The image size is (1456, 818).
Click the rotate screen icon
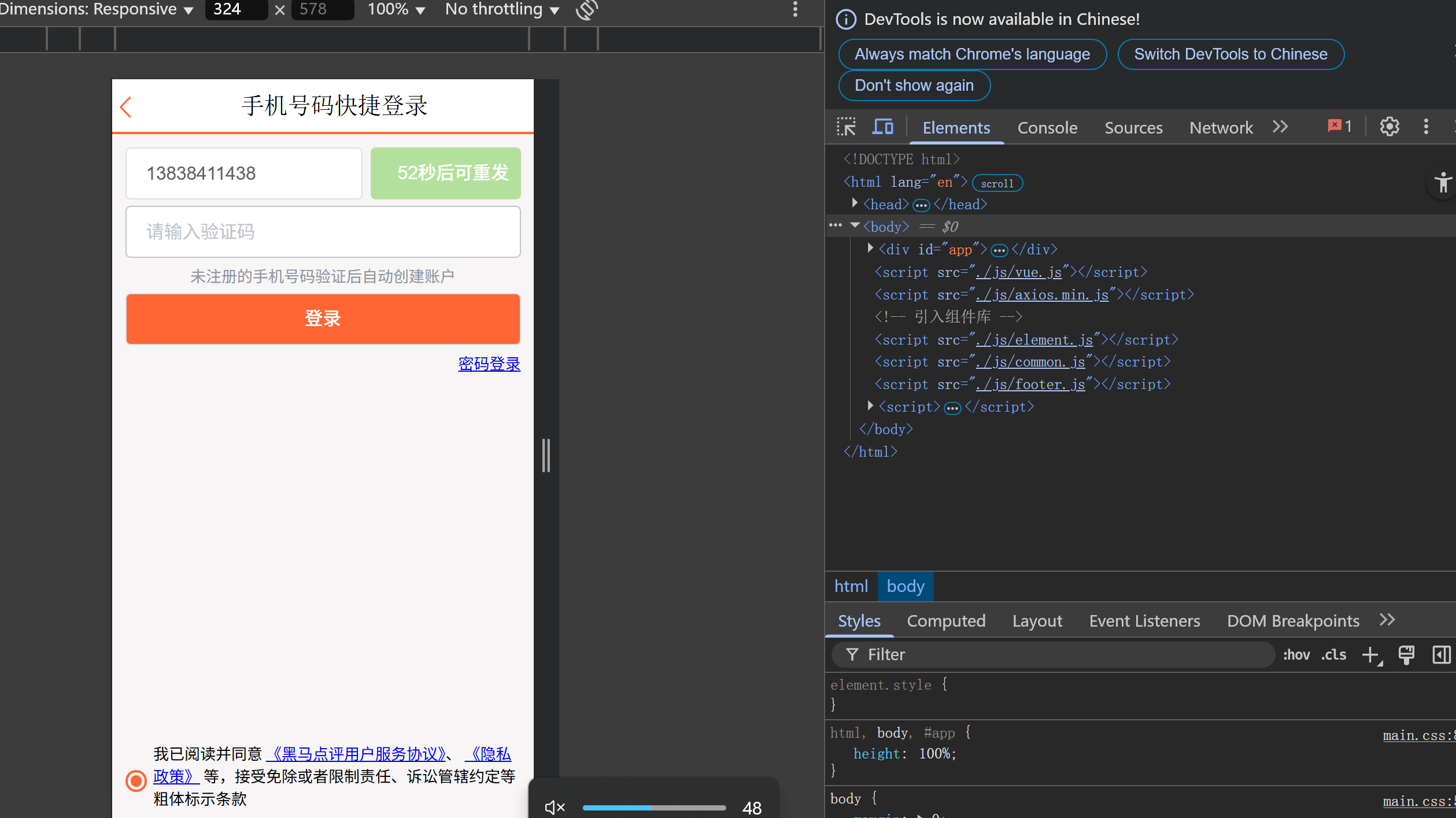click(x=586, y=10)
